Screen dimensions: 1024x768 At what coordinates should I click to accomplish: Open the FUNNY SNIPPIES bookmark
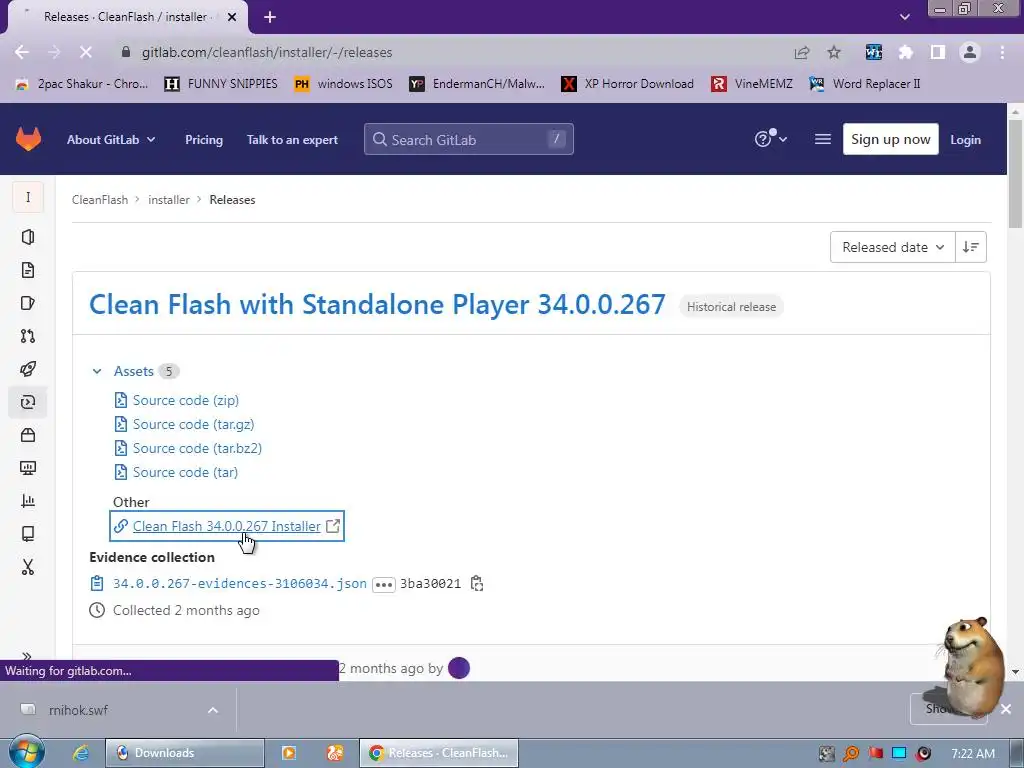pyautogui.click(x=221, y=84)
